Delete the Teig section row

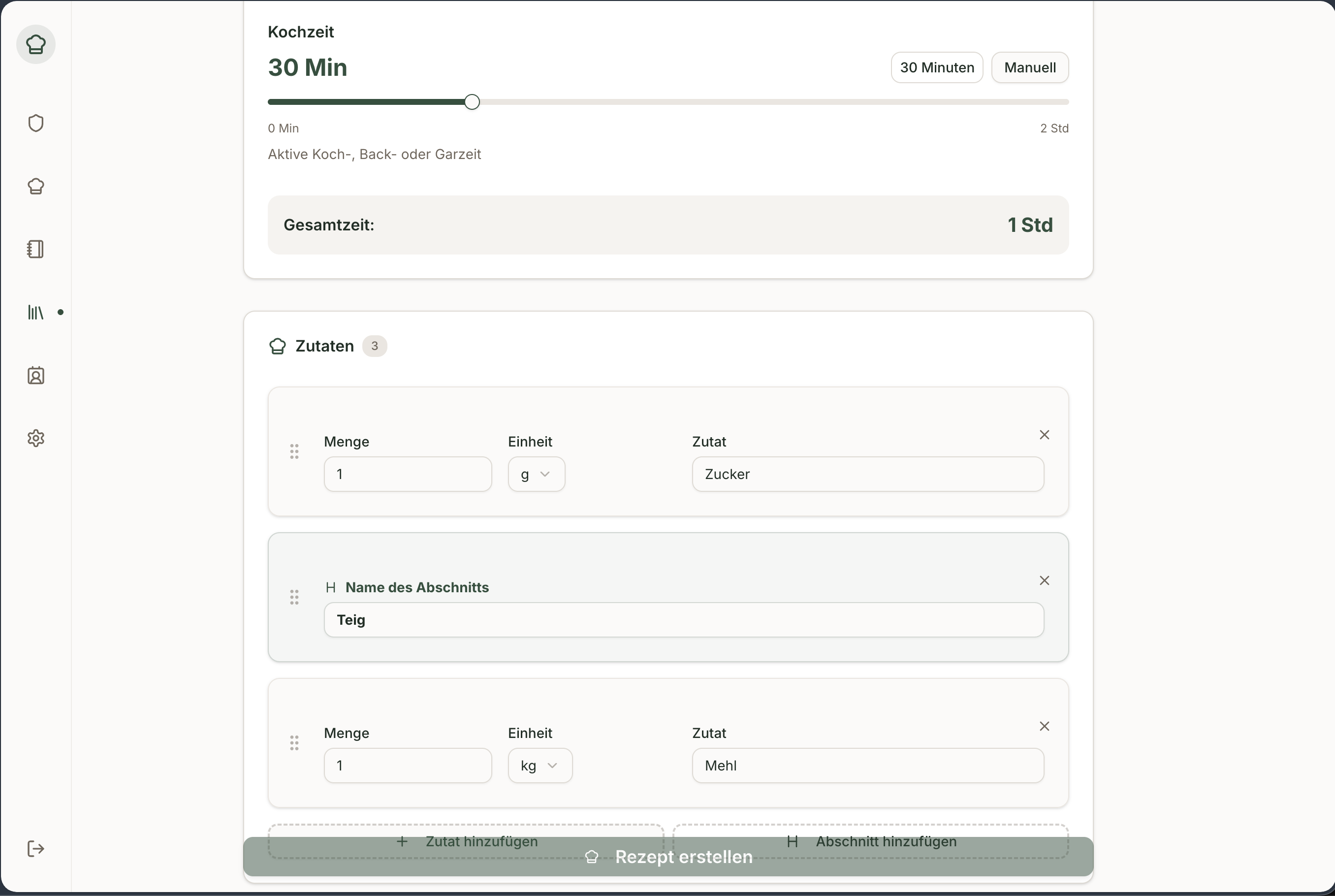(1044, 580)
